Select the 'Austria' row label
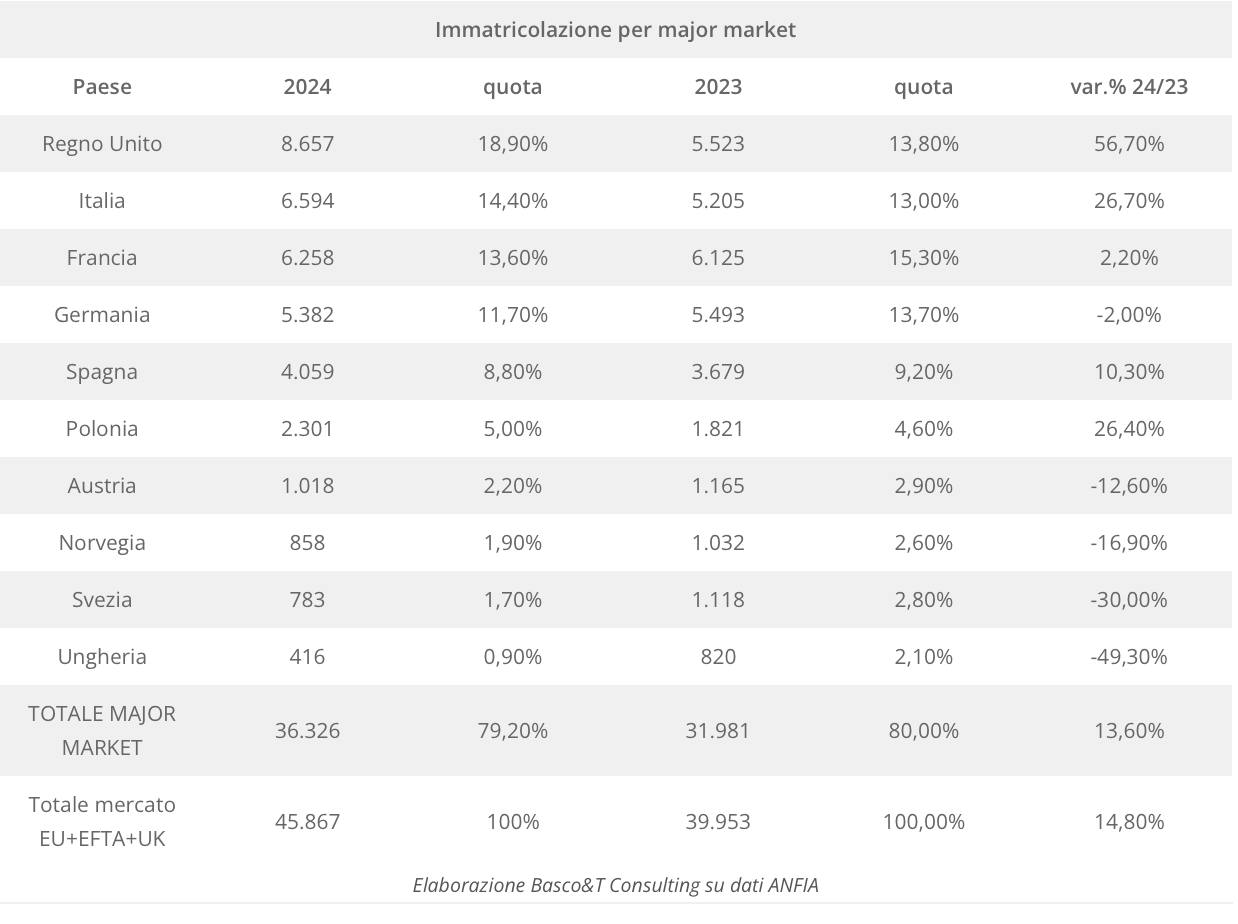The image size is (1238, 924). point(102,486)
